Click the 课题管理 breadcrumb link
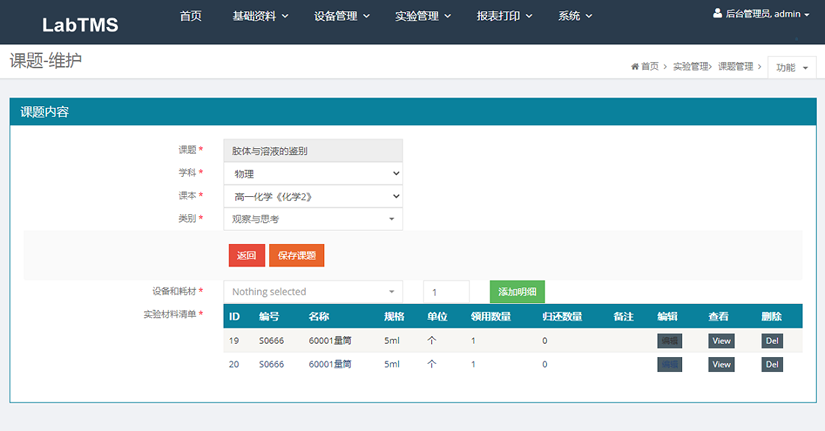 click(735, 67)
